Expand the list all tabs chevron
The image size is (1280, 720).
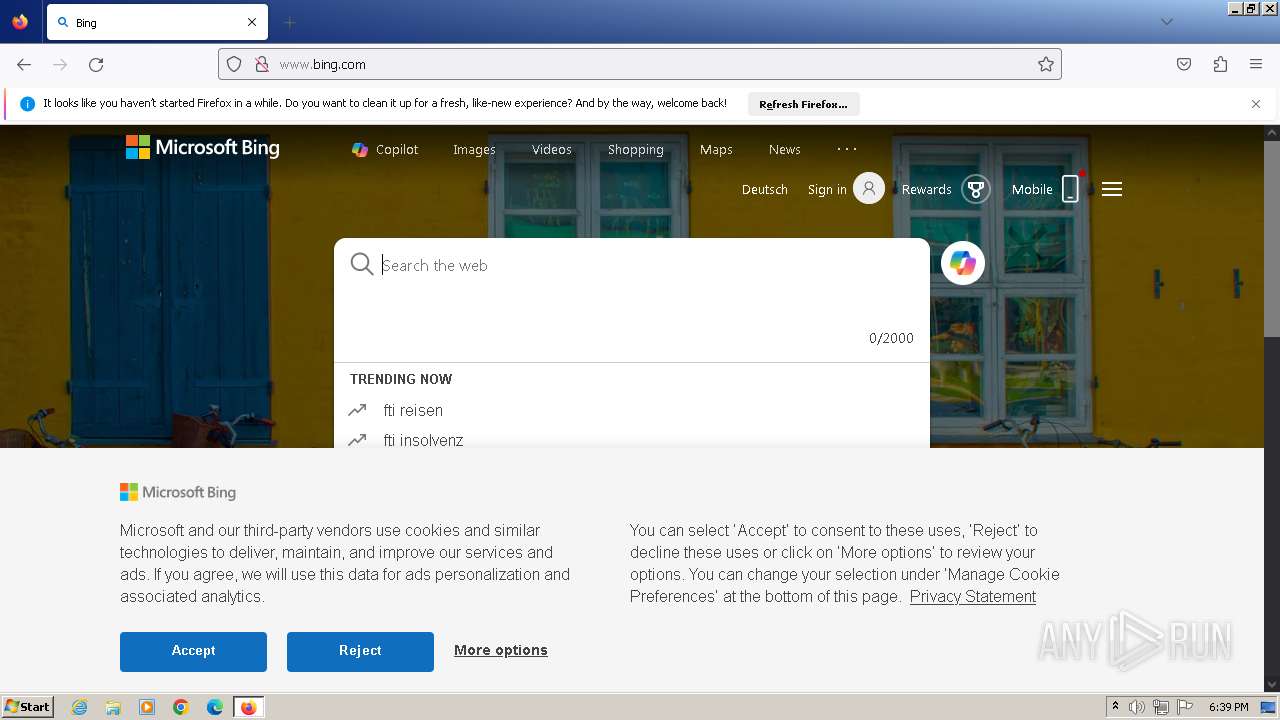tap(1166, 22)
